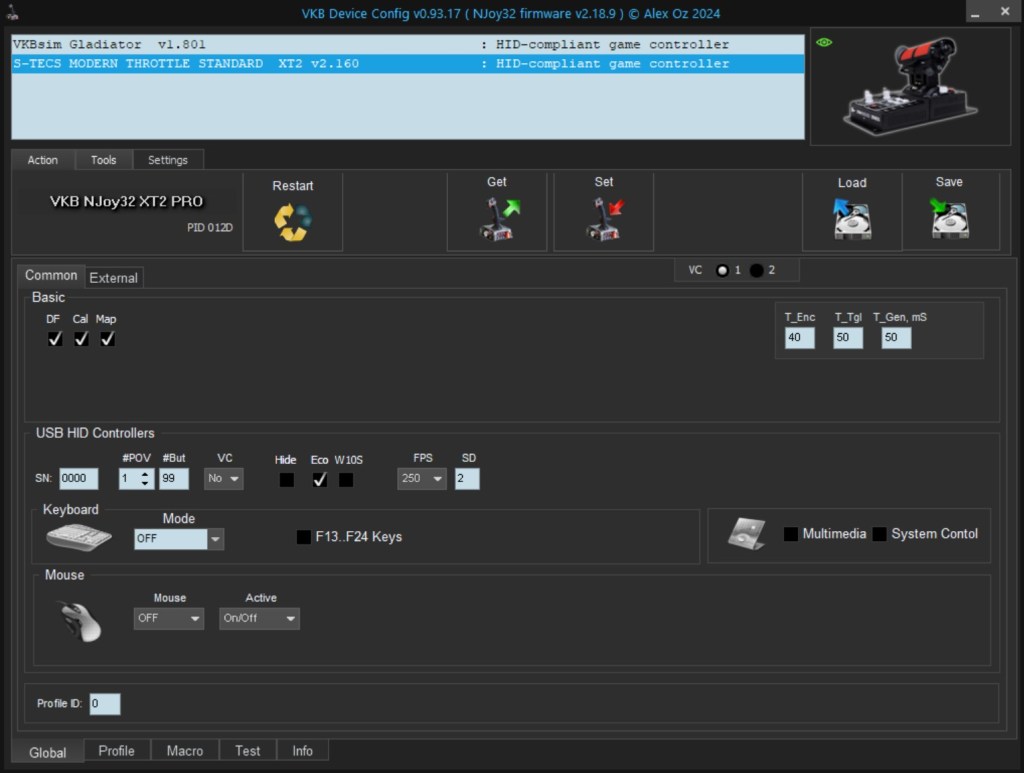Open the mouse Active On/Off dropdown
The image size is (1024, 773).
[259, 618]
